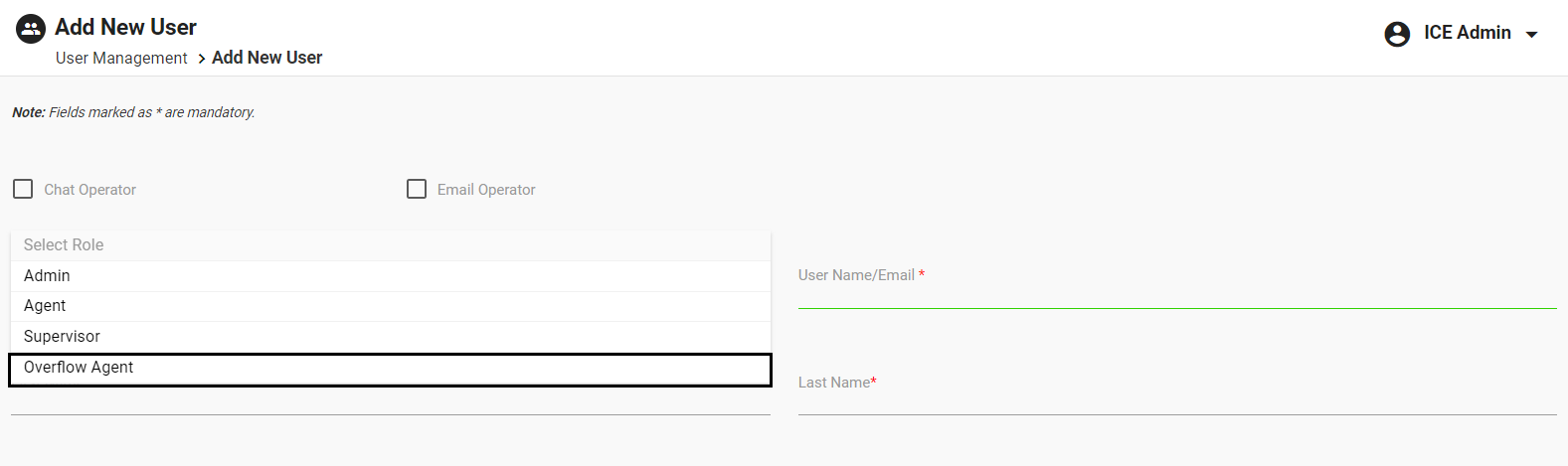Pick Supervisor in the role dropdown
This screenshot has height=466, width=1568.
pyautogui.click(x=62, y=337)
